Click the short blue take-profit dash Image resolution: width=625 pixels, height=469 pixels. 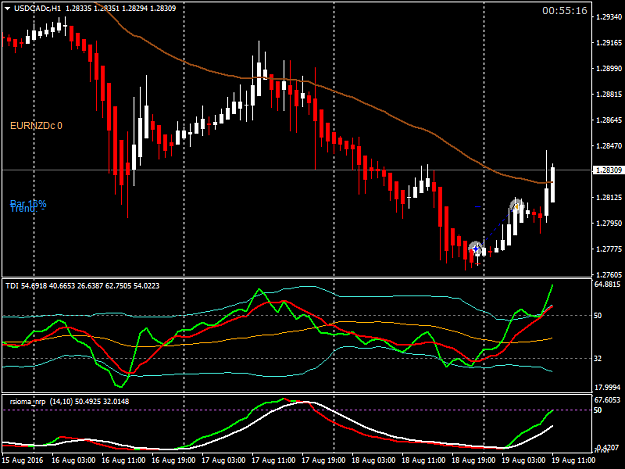click(x=478, y=206)
